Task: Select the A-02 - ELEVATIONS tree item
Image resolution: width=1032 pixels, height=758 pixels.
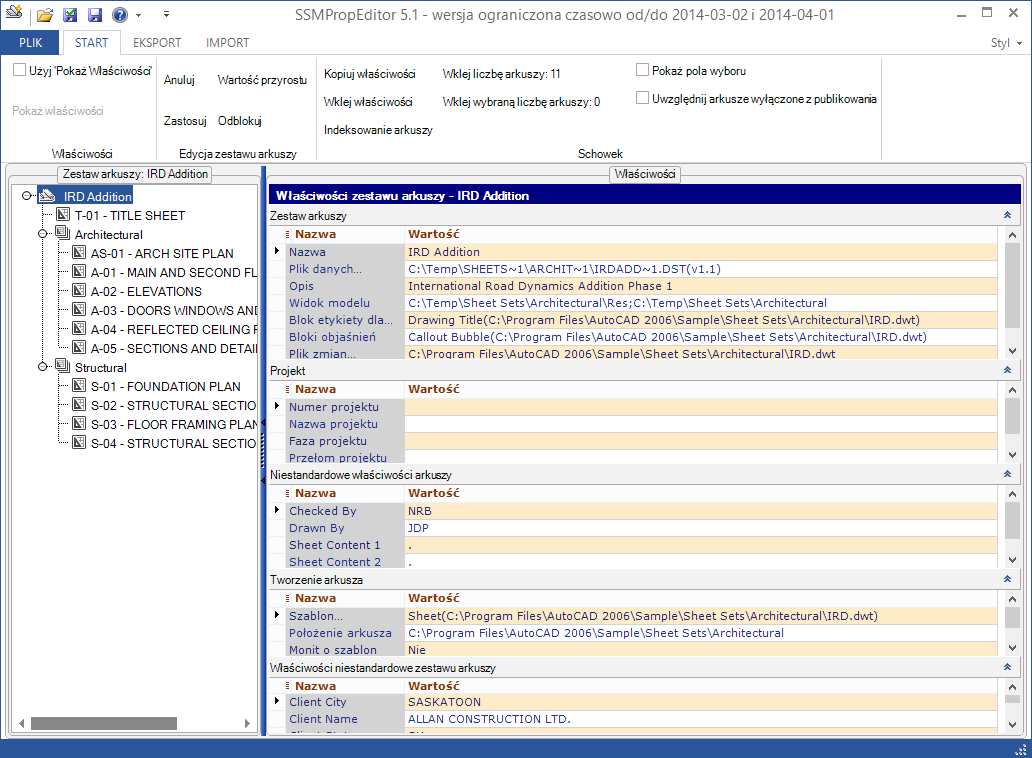Action: coord(146,291)
